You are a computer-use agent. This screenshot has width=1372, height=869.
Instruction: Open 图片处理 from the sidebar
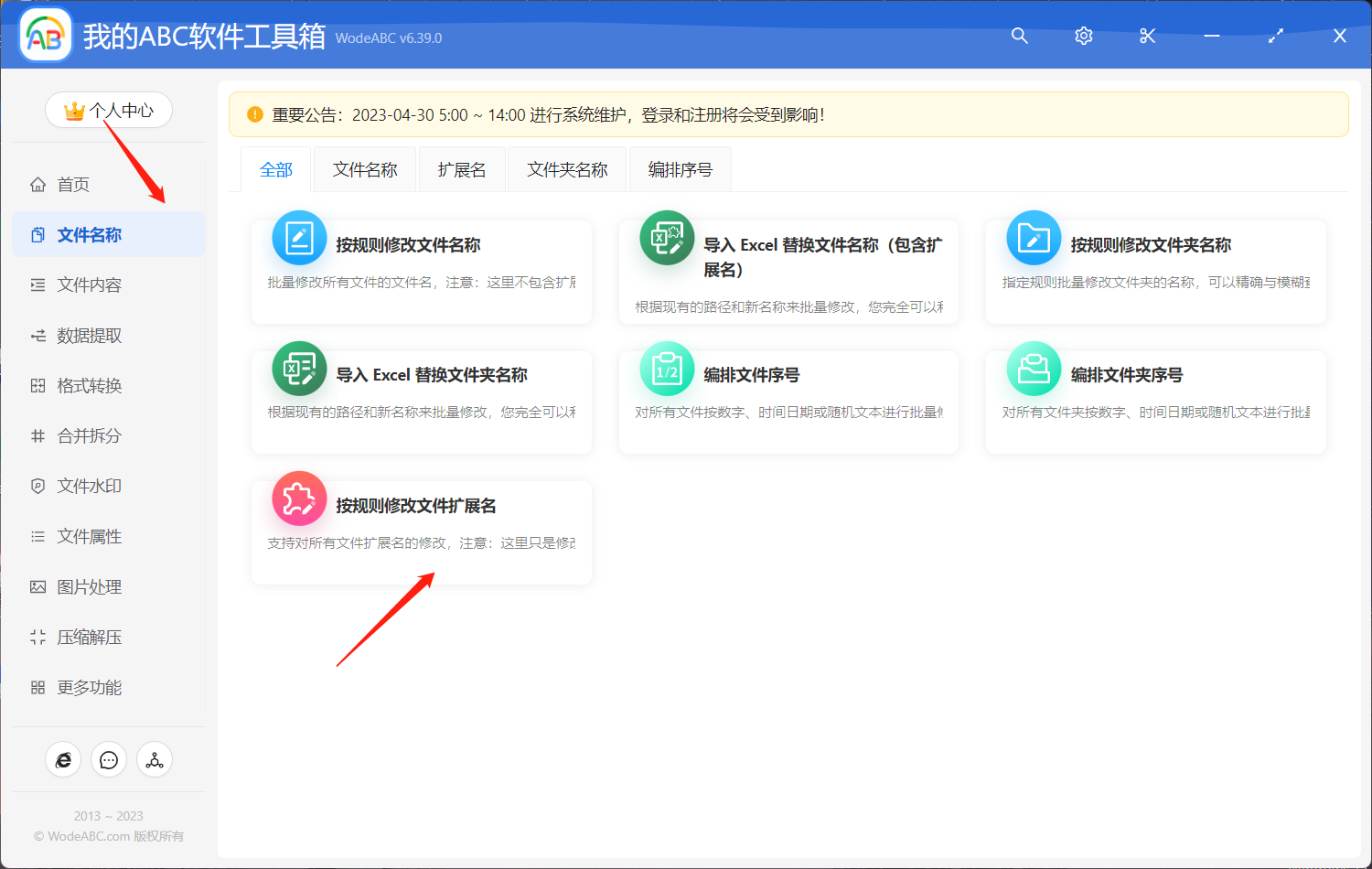[80, 586]
